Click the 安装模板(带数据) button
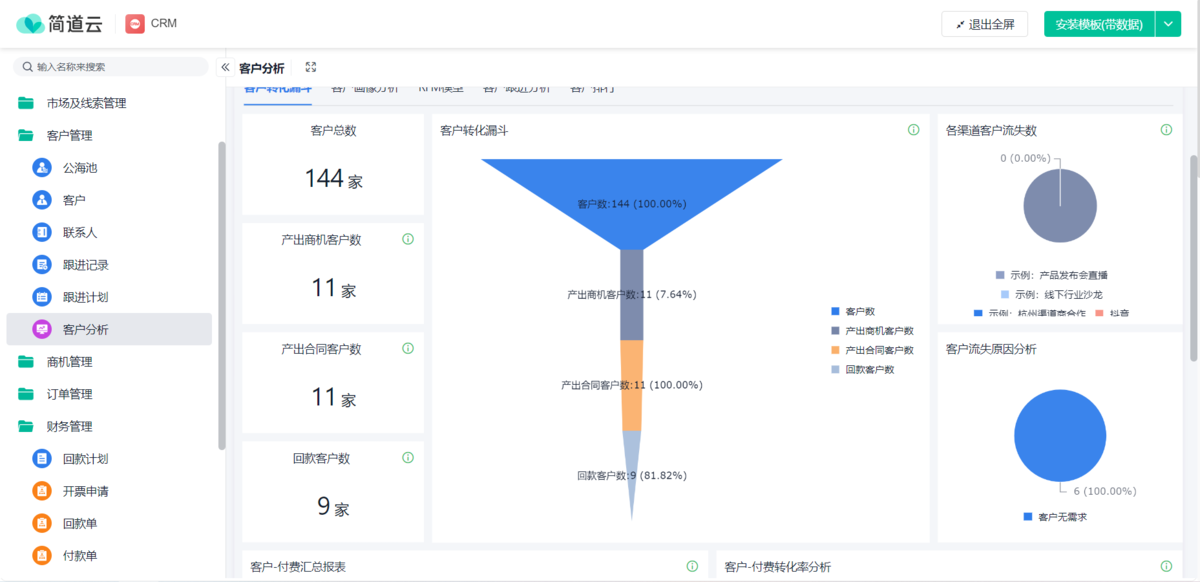 pos(1099,24)
